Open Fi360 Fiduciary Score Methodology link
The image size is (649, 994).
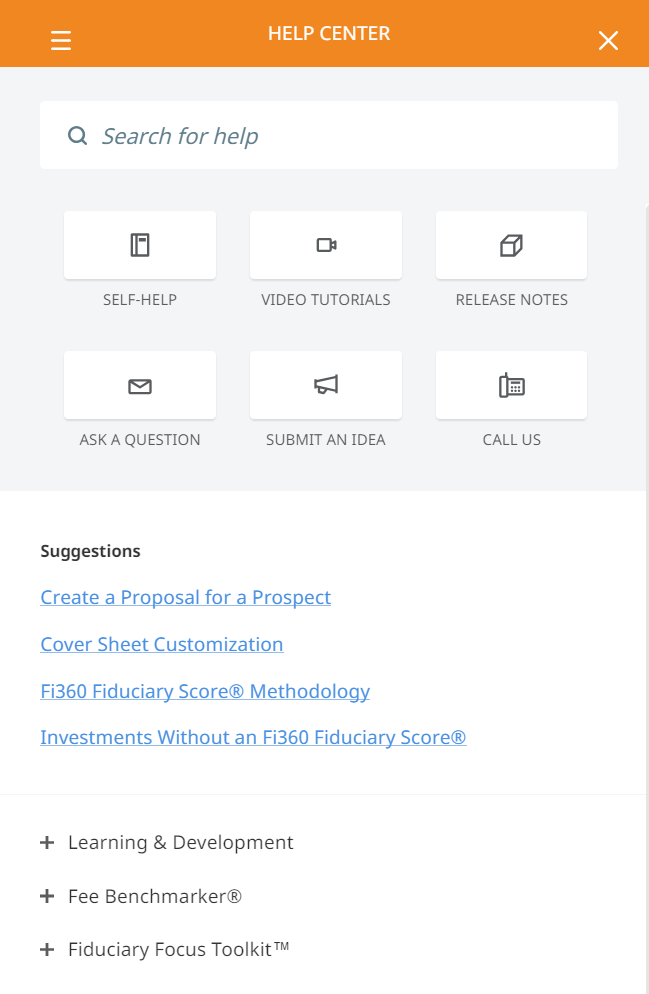point(205,691)
